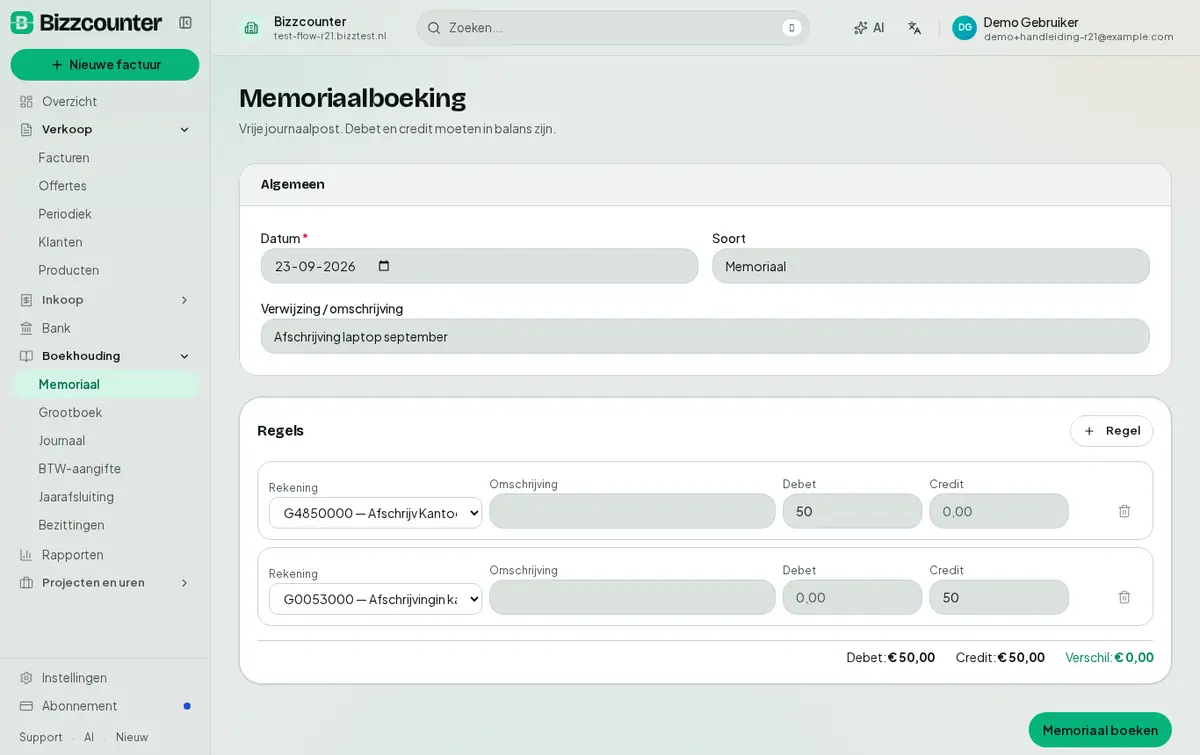Screen dimensions: 1200x755
Task: Click the Bank building icon
Action: pyautogui.click(x=27, y=328)
